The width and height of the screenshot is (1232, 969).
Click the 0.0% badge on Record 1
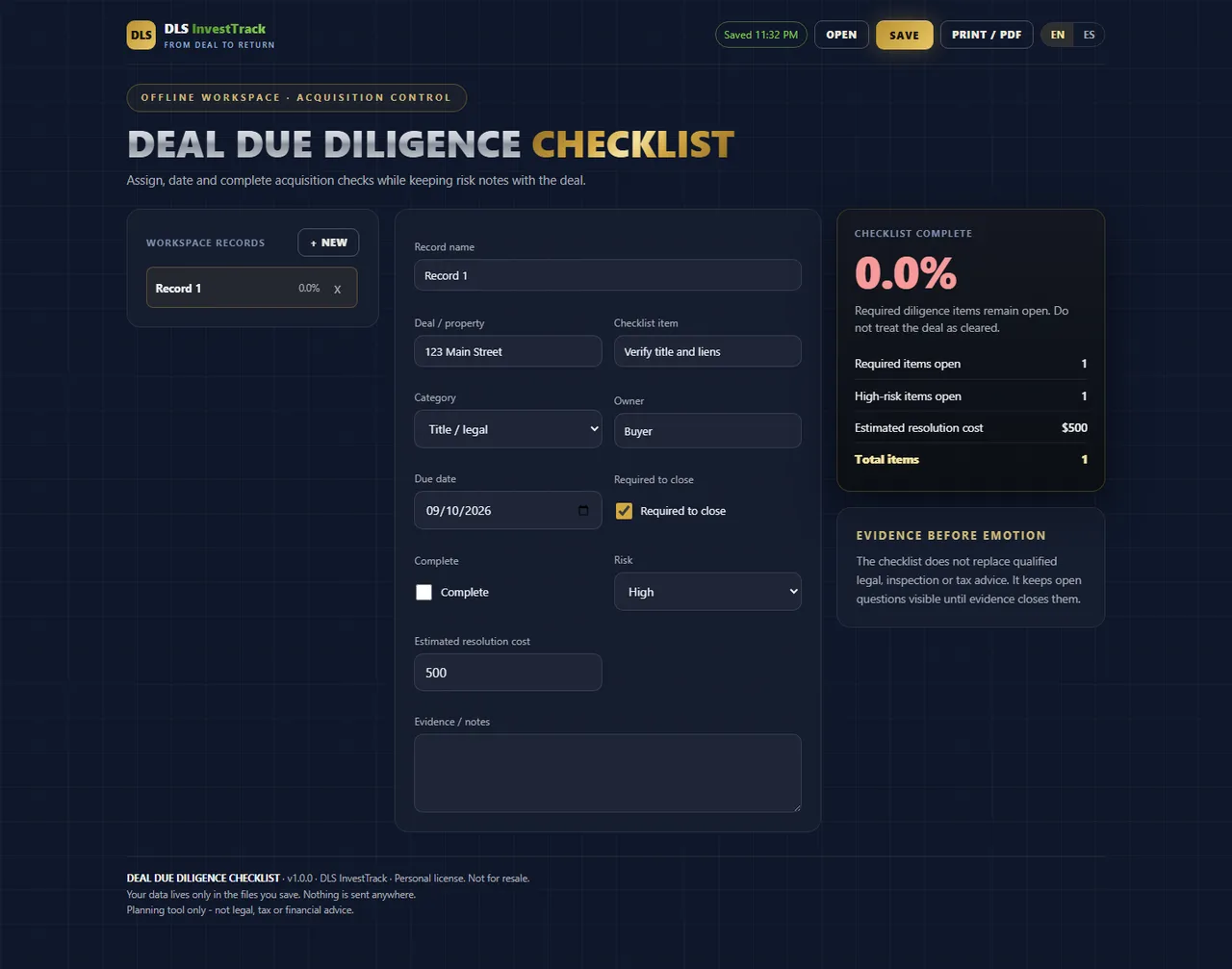tap(309, 288)
